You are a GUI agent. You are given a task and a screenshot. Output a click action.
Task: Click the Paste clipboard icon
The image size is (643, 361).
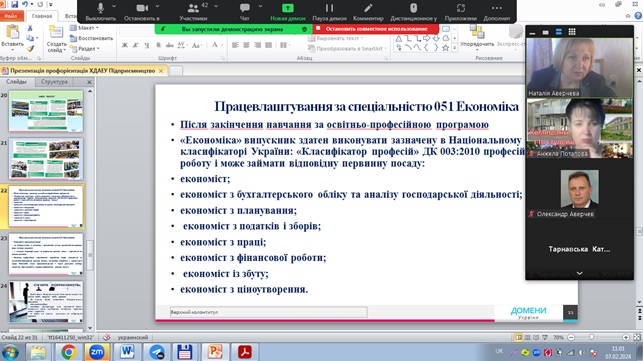pyautogui.click(x=12, y=32)
